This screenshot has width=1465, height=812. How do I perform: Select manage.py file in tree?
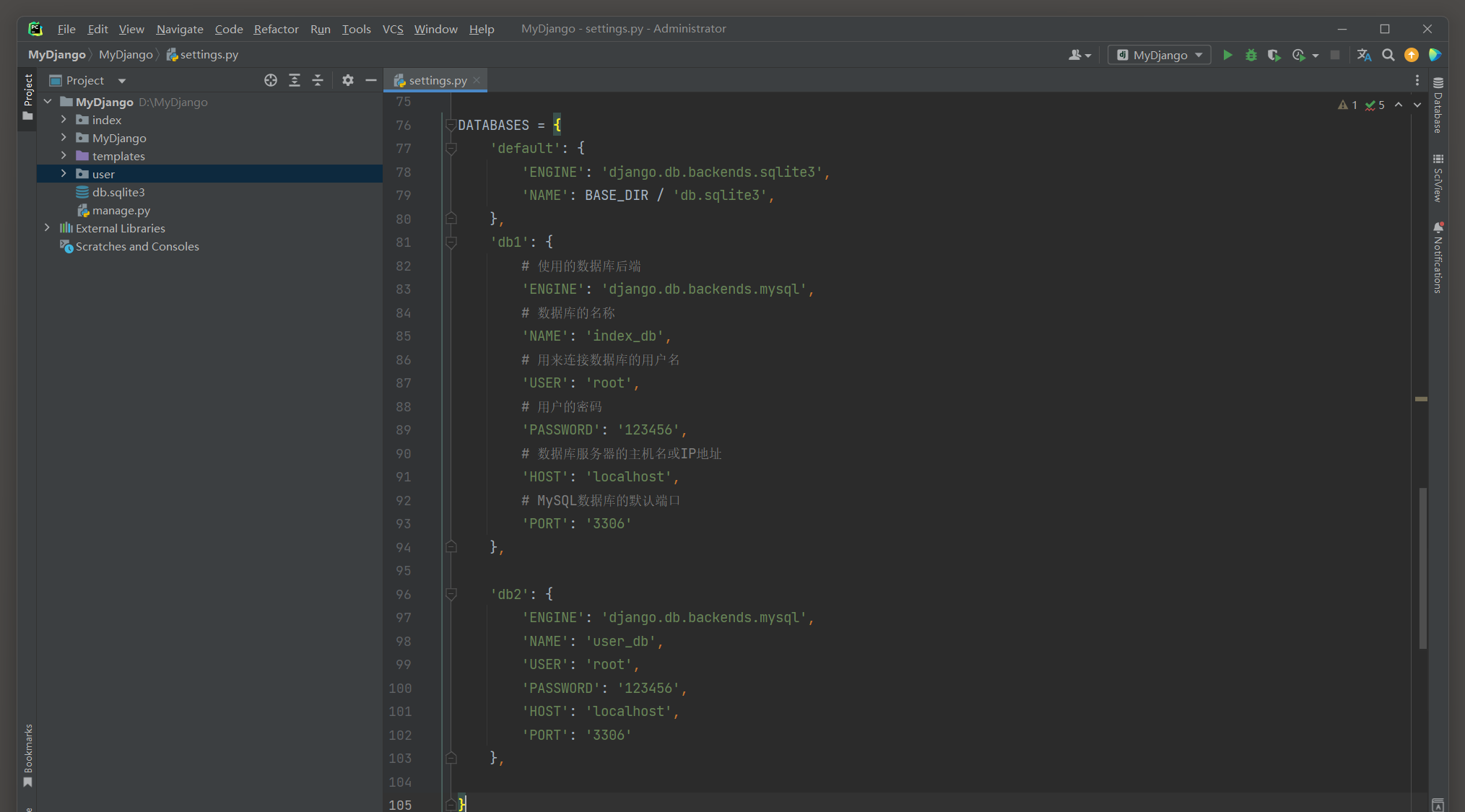pos(121,210)
